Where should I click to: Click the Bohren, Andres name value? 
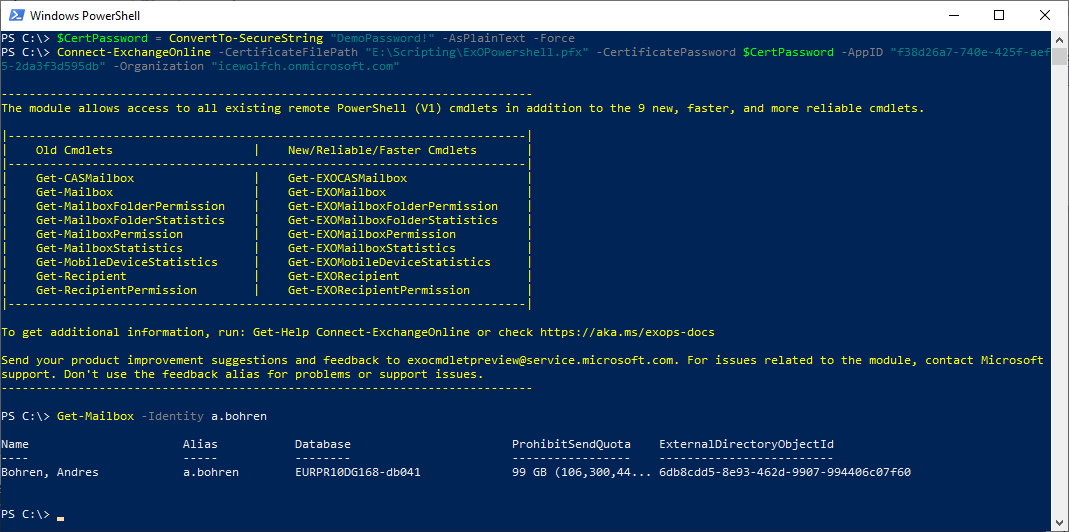[x=50, y=472]
